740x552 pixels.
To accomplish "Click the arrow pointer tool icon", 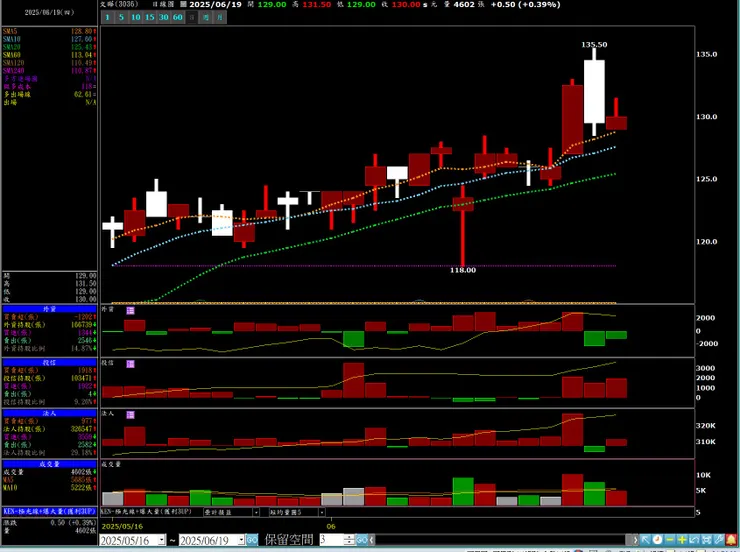I will 645,540.
